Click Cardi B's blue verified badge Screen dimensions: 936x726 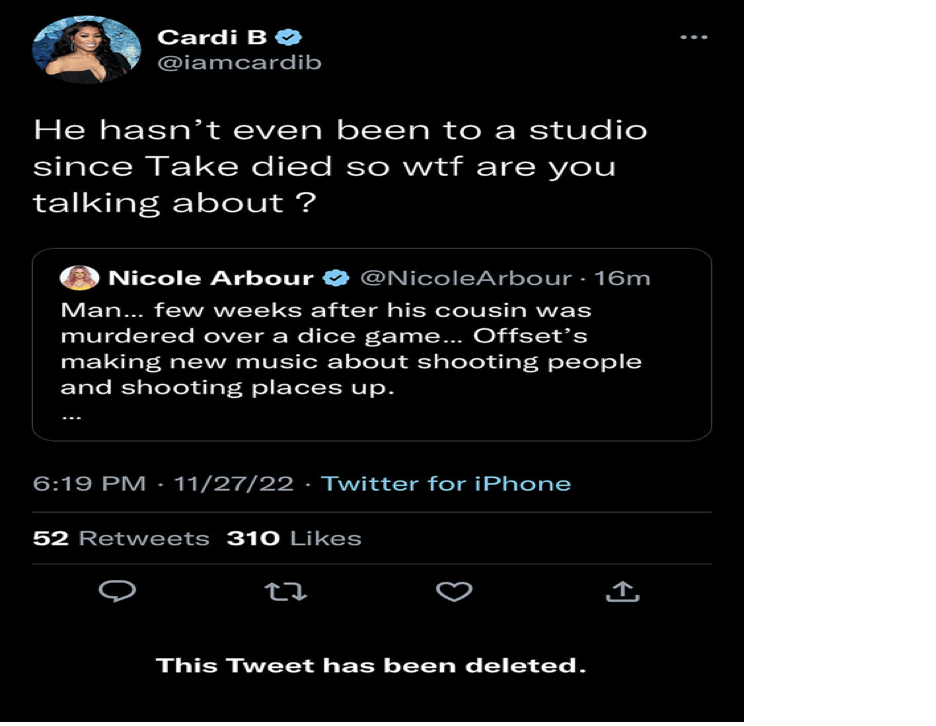coord(289,38)
